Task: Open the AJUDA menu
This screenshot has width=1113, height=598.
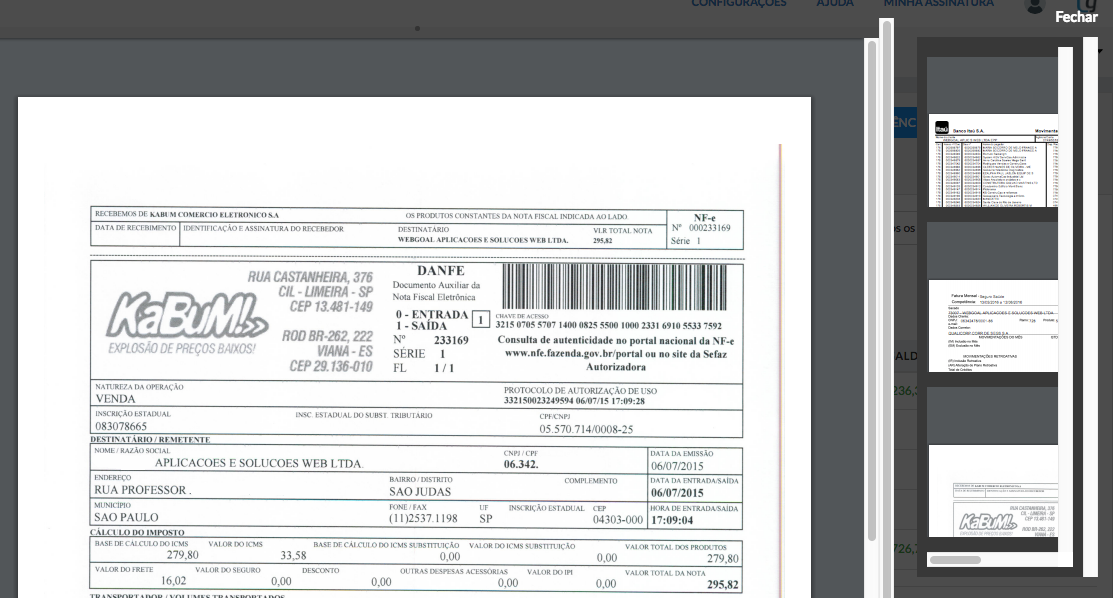Action: point(835,4)
